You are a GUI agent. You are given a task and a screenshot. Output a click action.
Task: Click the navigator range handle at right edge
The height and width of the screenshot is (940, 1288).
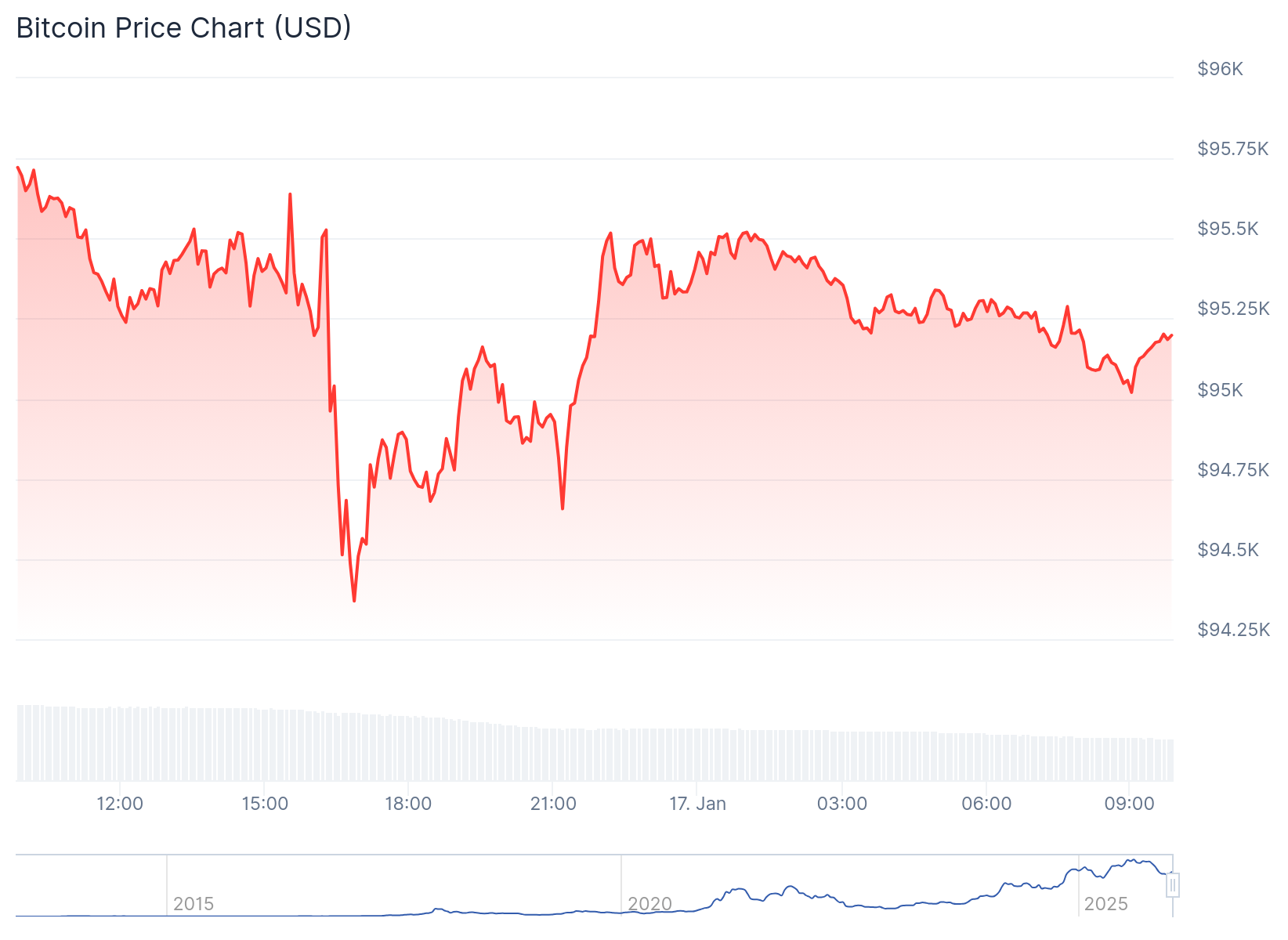pos(1172,885)
